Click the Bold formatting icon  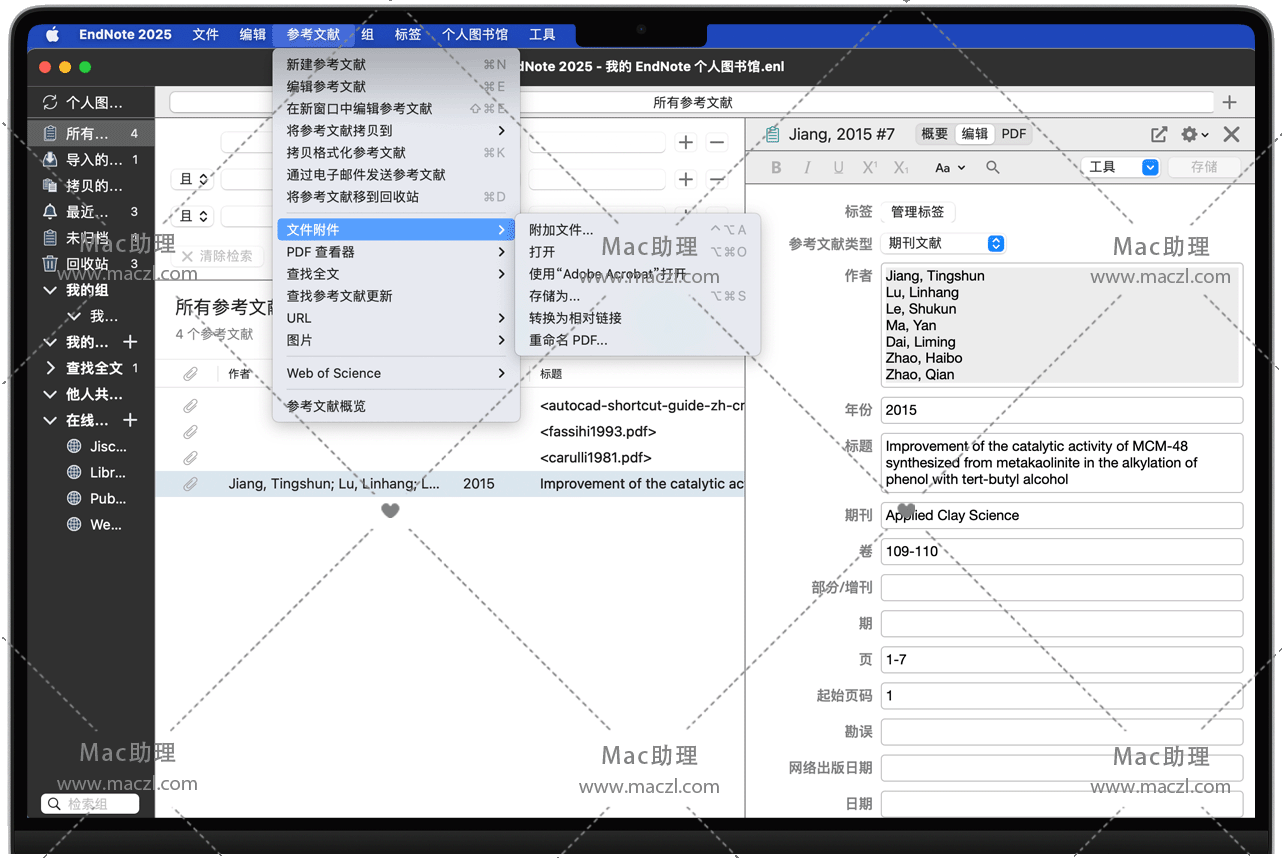(x=776, y=168)
